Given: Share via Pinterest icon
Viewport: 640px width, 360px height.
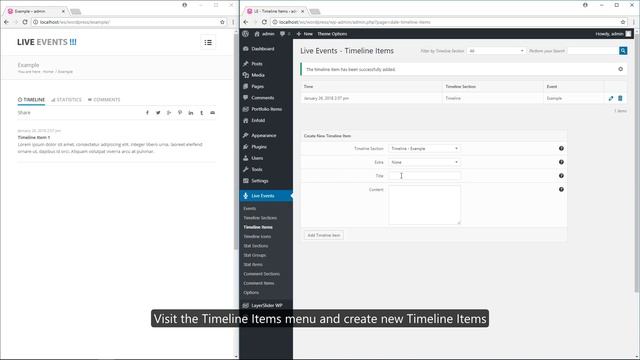Looking at the screenshot, I should pyautogui.click(x=180, y=113).
